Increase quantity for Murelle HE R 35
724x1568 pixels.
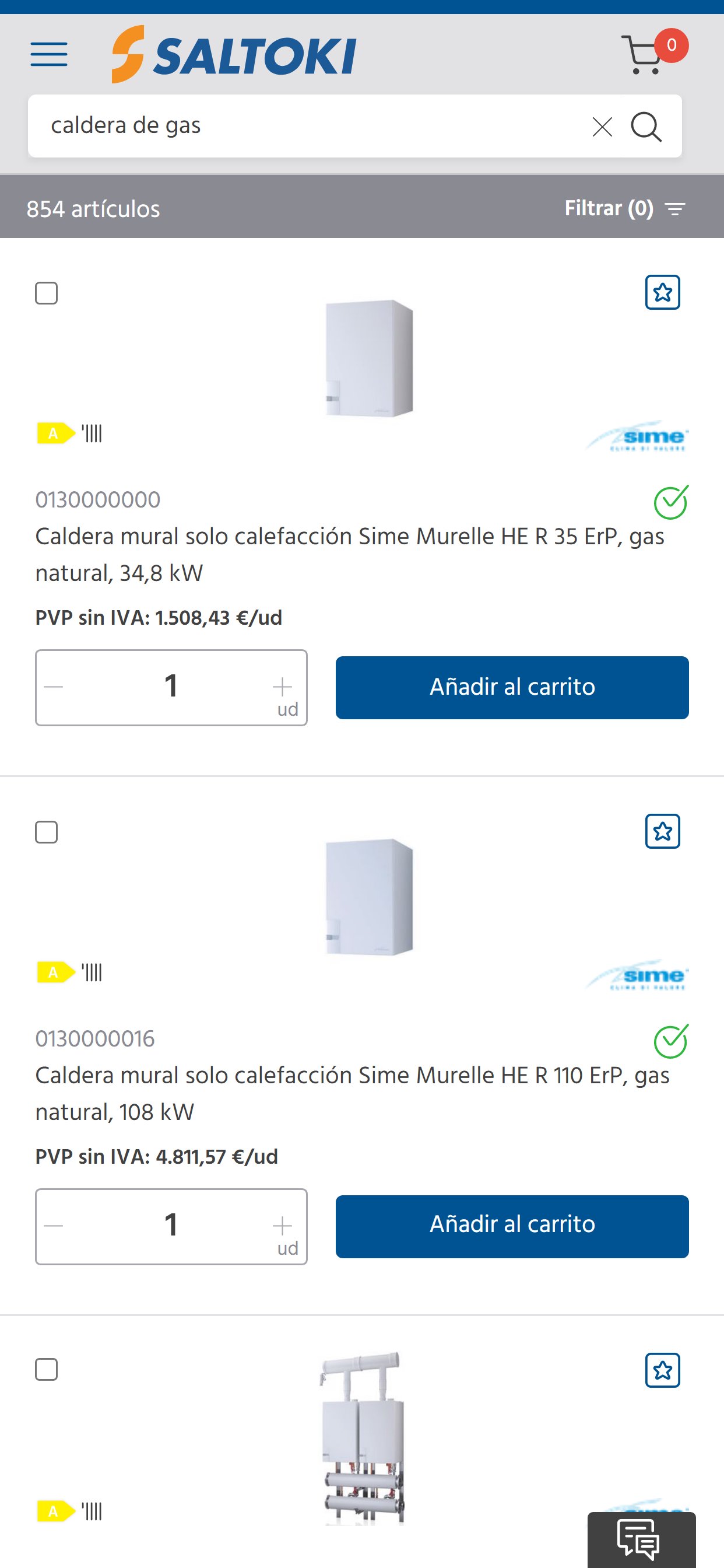pos(282,686)
